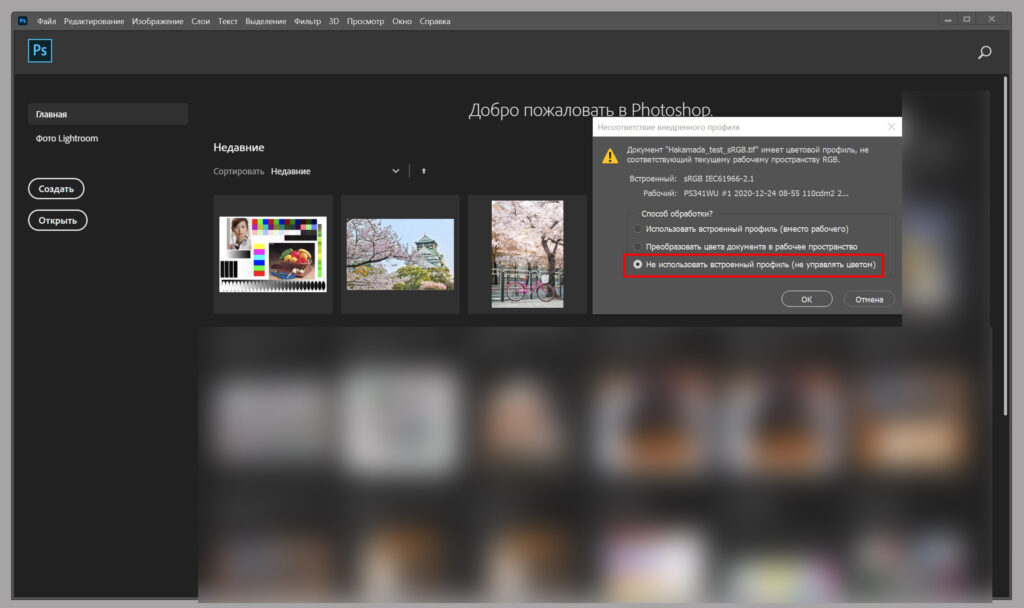Open the Файл menu
Image resolution: width=1024 pixels, height=608 pixels.
pyautogui.click(x=46, y=21)
